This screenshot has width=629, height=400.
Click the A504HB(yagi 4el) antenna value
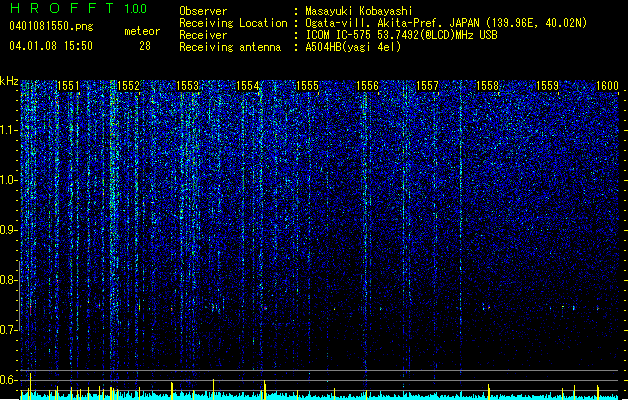coord(353,47)
